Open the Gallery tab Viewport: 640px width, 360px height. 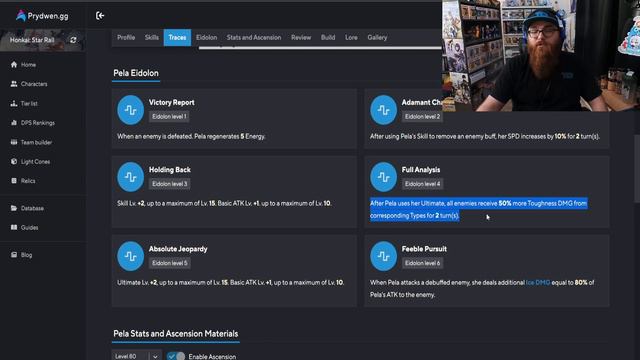377,38
